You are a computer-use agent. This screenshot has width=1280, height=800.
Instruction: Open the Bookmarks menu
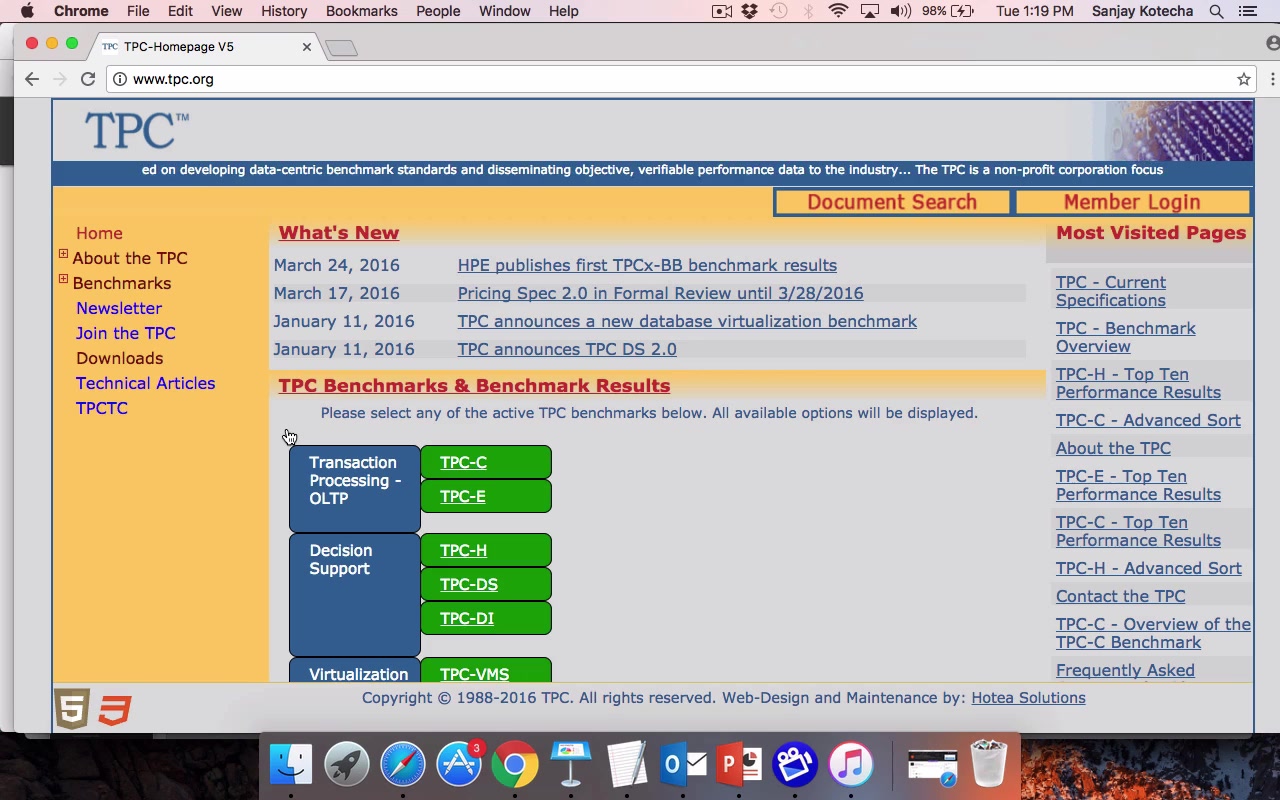[x=362, y=11]
